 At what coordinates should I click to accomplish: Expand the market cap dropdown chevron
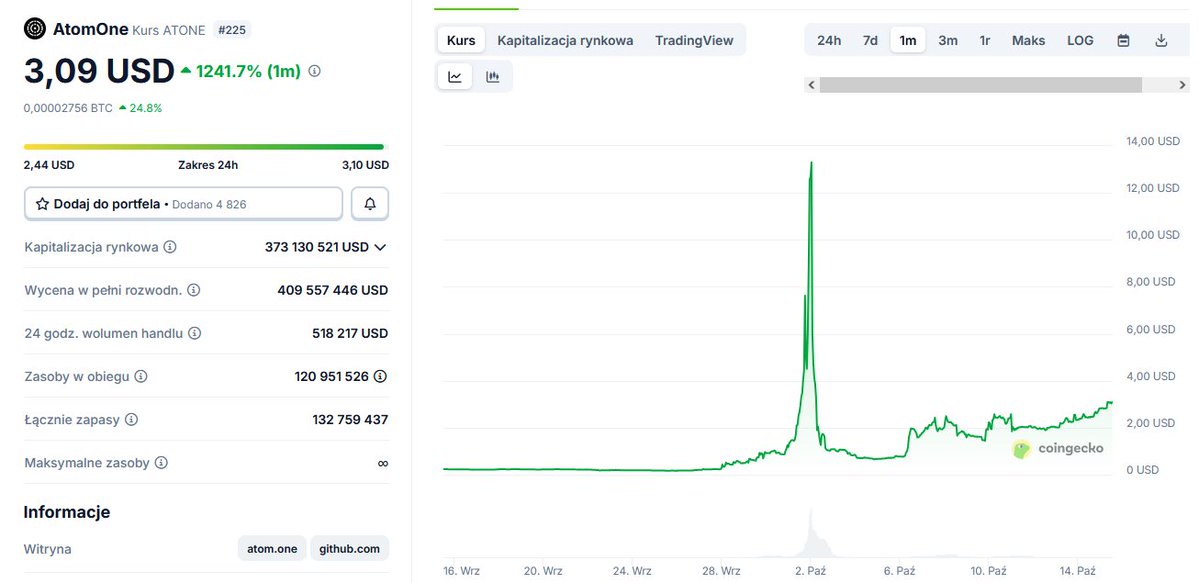point(380,247)
